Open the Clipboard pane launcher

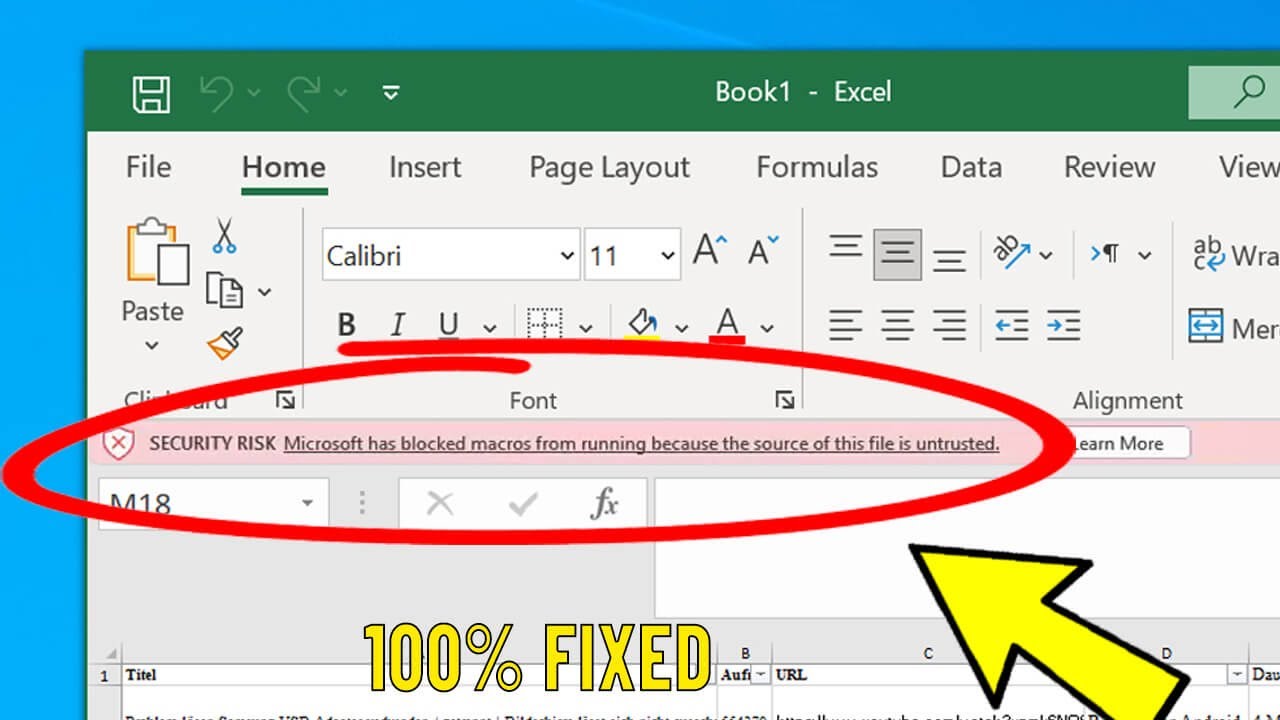(286, 400)
